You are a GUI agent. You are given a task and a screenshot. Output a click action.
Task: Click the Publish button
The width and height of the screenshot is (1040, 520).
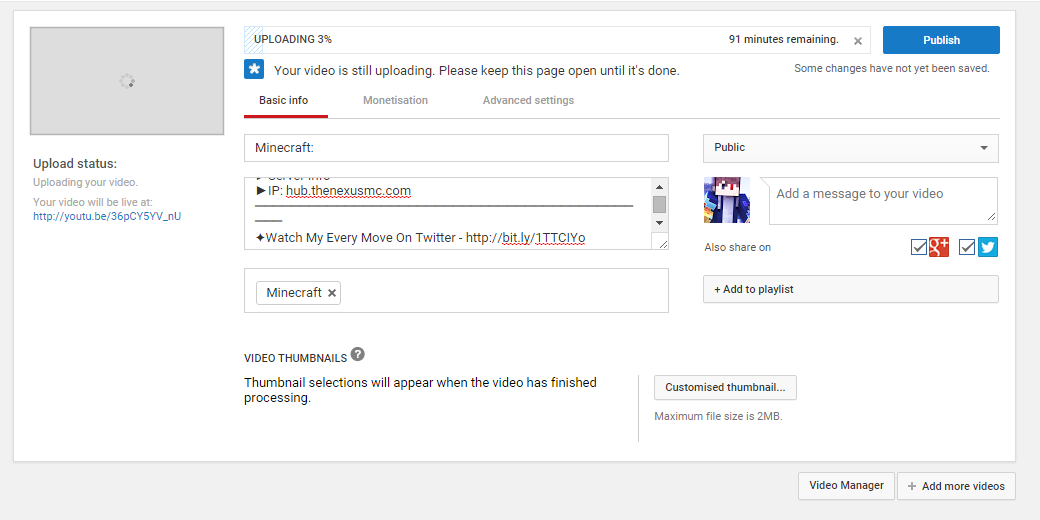pos(941,40)
